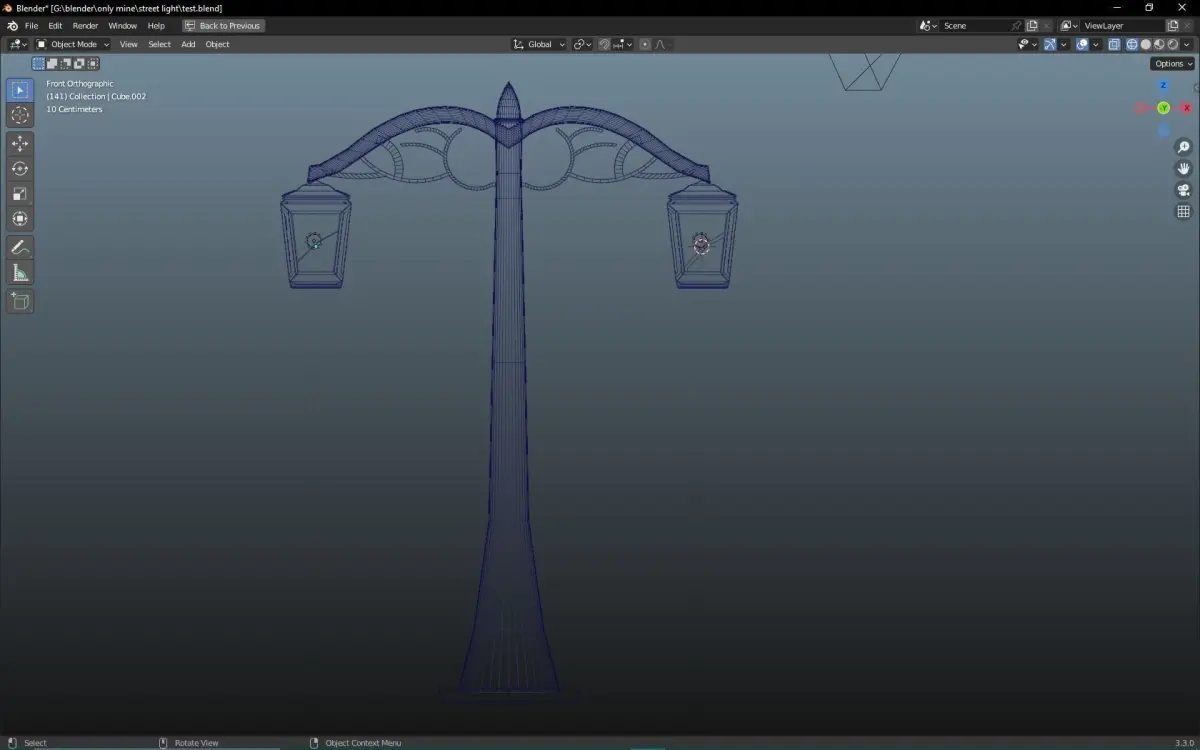This screenshot has width=1200, height=750.
Task: Open the Render menu
Action: [85, 25]
